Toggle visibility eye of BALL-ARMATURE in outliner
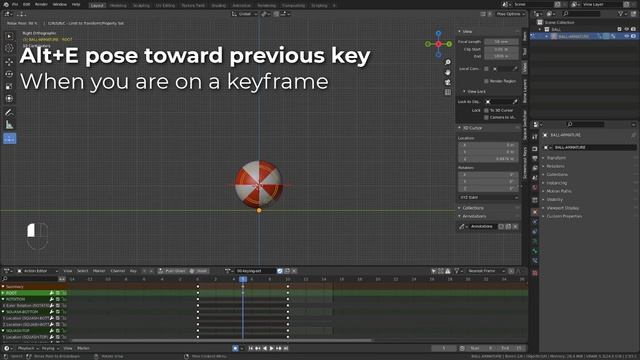The image size is (640, 360). coord(627,36)
